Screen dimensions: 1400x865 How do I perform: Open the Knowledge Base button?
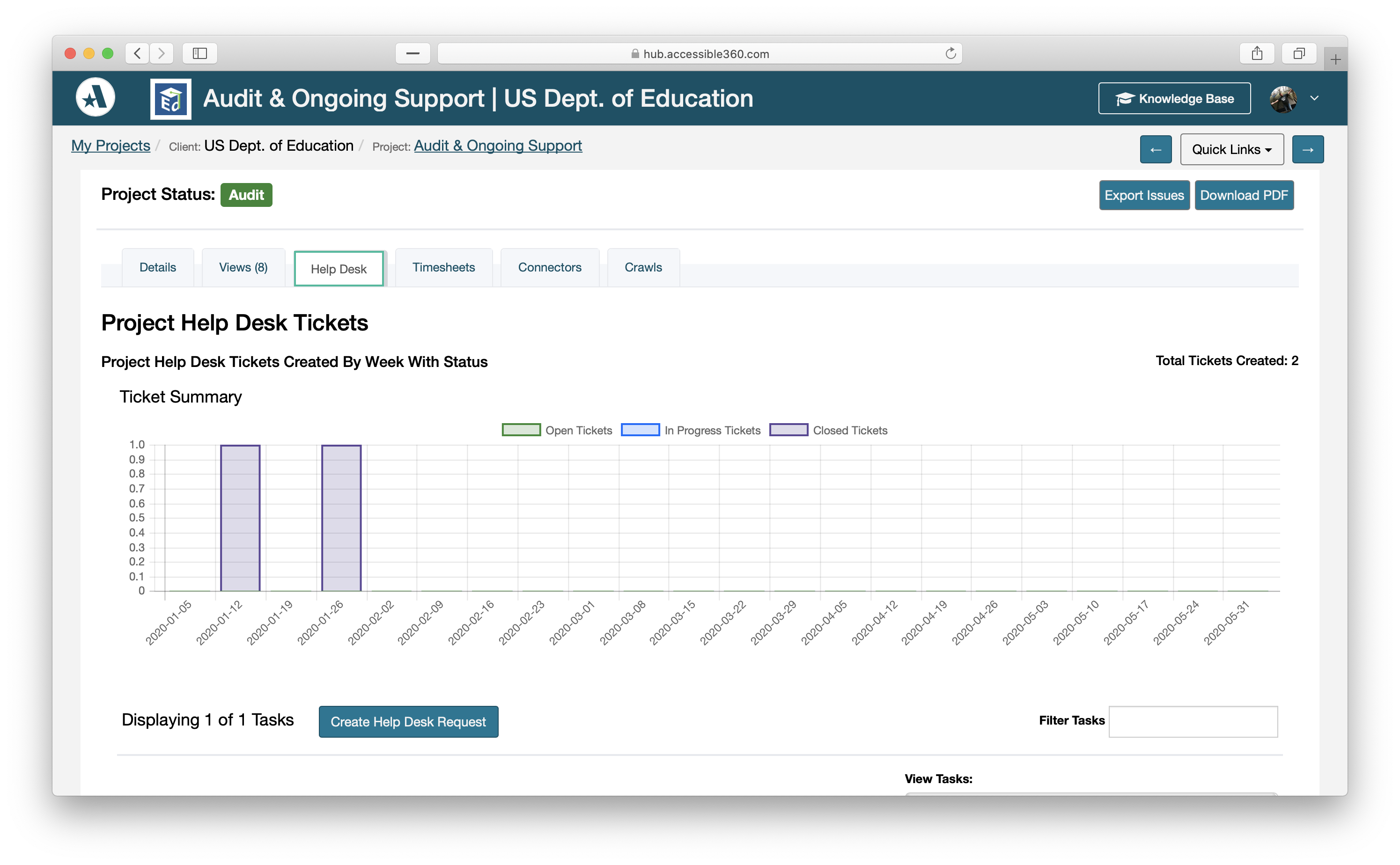pos(1174,98)
